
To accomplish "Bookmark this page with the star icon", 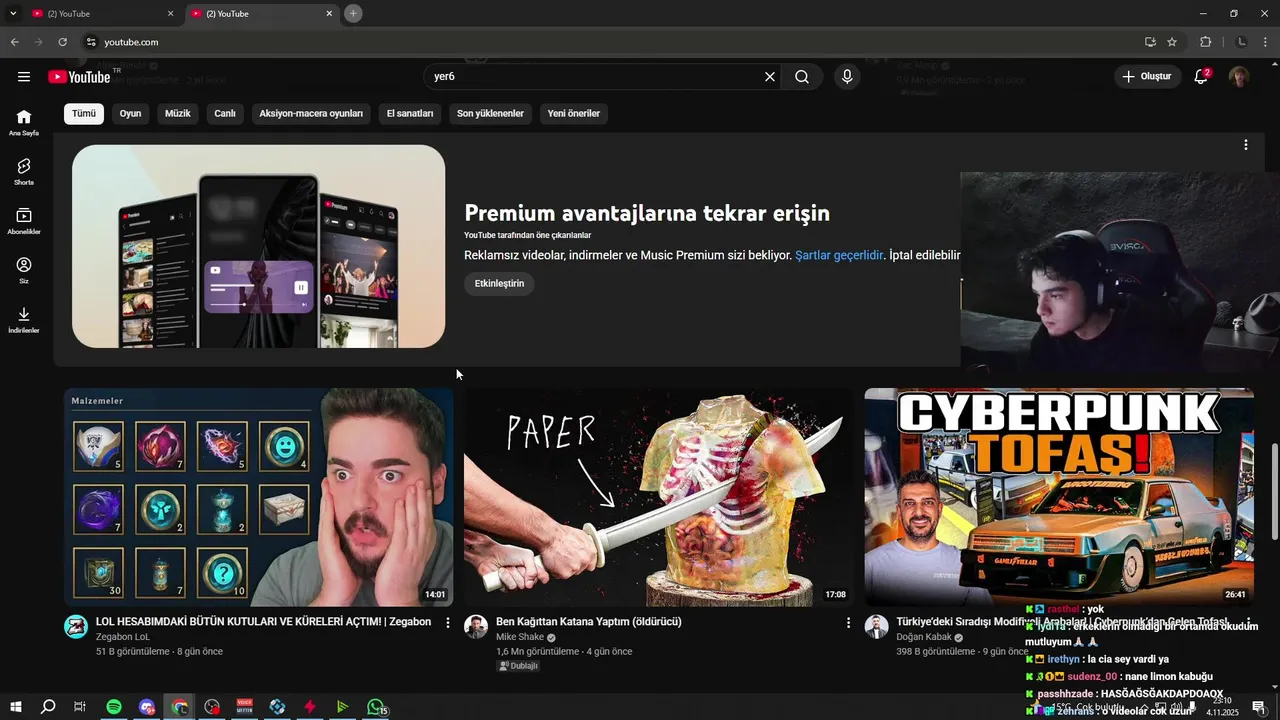I will tap(1172, 42).
